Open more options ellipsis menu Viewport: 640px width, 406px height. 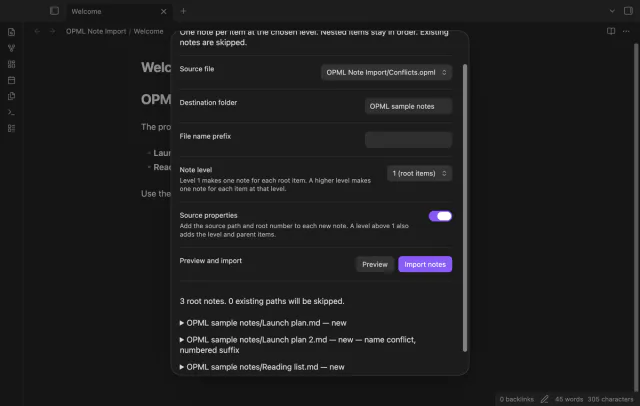click(x=626, y=31)
